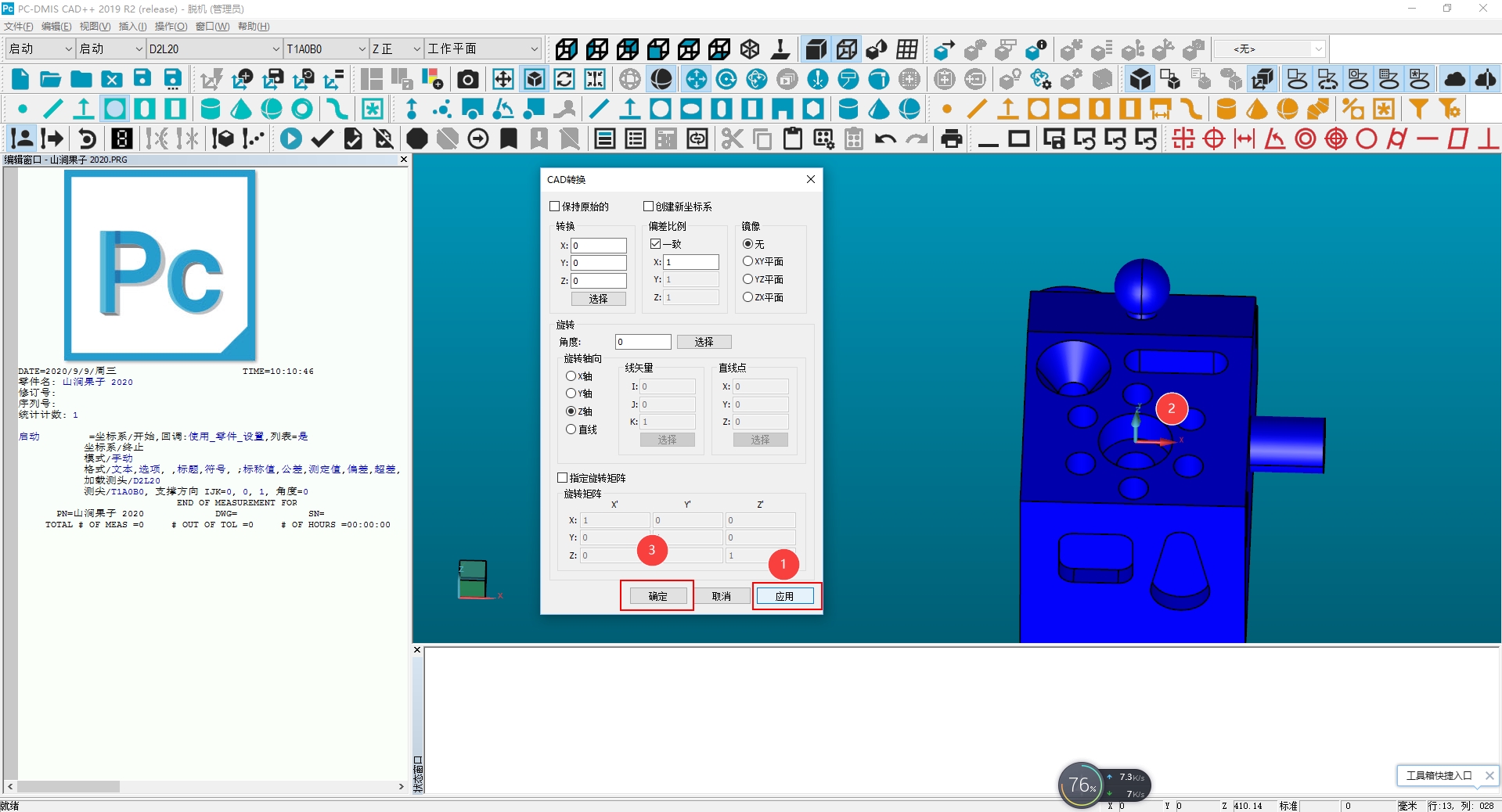Click the 确定 button
The height and width of the screenshot is (812, 1502).
click(x=658, y=596)
